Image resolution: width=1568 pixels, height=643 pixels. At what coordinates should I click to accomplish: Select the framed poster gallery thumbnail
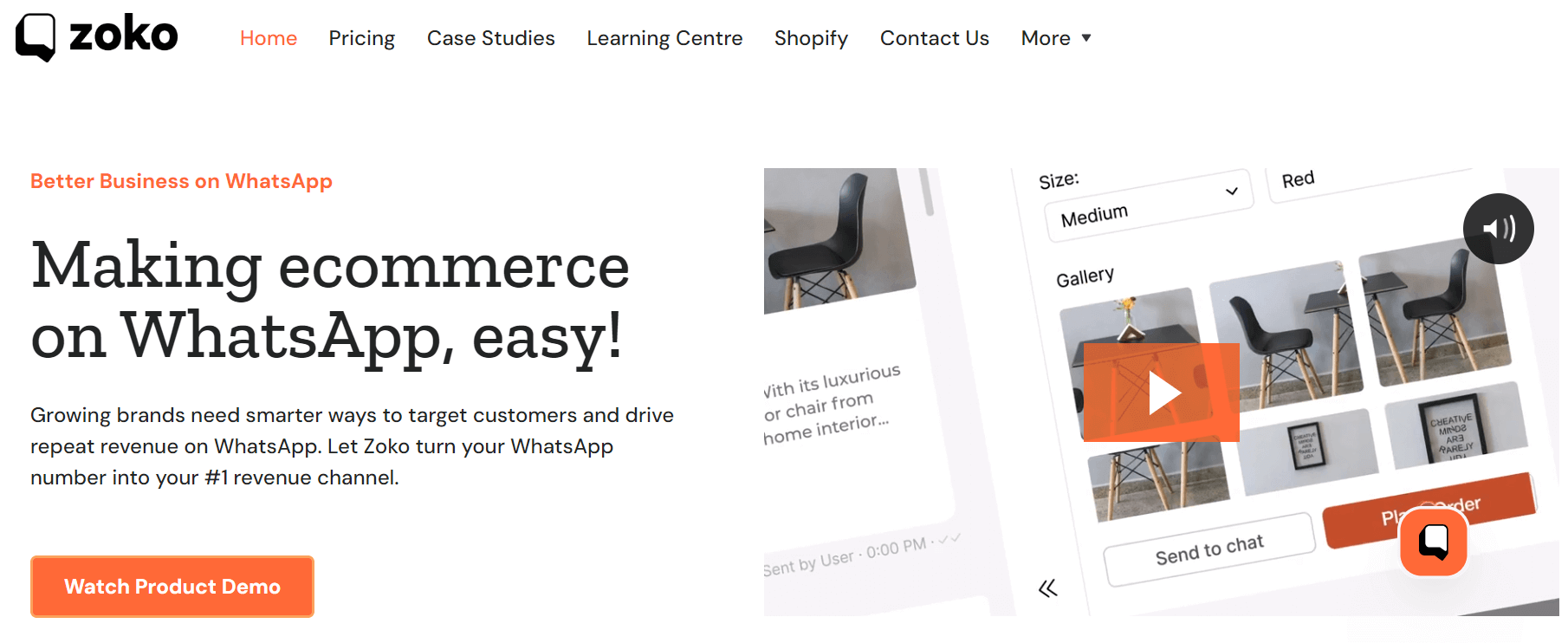[x=1455, y=426]
